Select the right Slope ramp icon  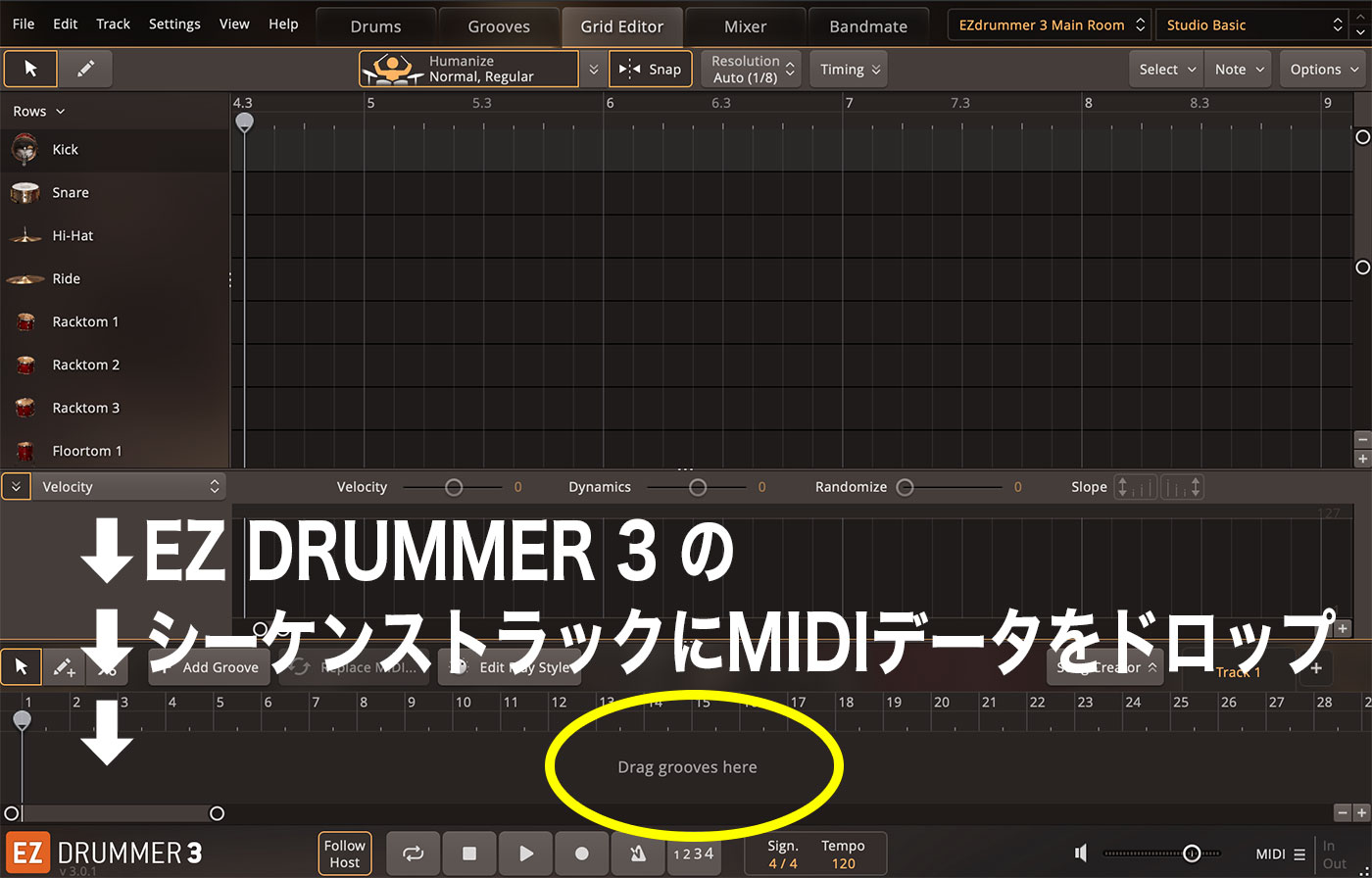pyautogui.click(x=1182, y=487)
